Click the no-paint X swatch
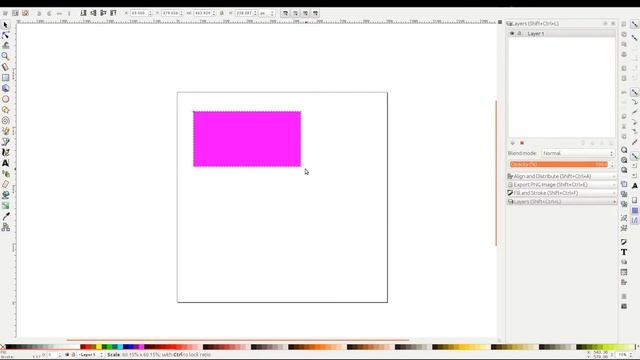640x360 pixels. coord(3,347)
